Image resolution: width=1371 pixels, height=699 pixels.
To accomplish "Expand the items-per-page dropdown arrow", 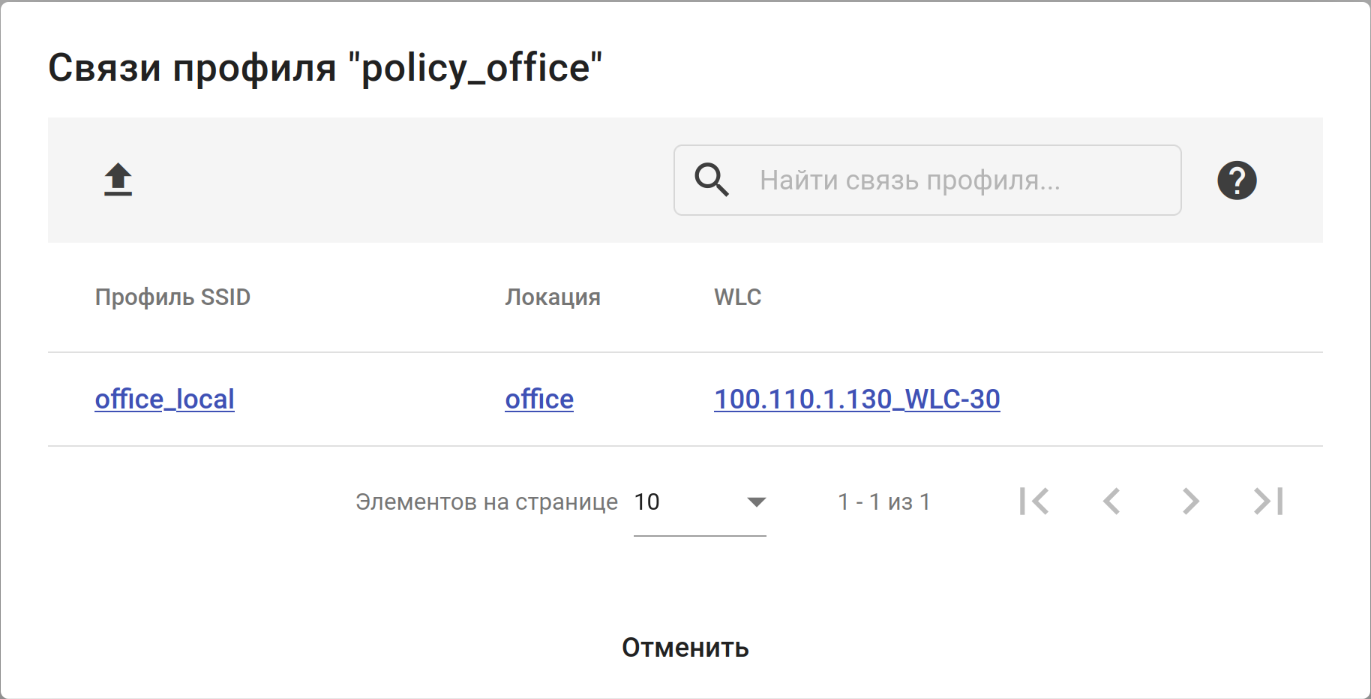I will coord(756,502).
